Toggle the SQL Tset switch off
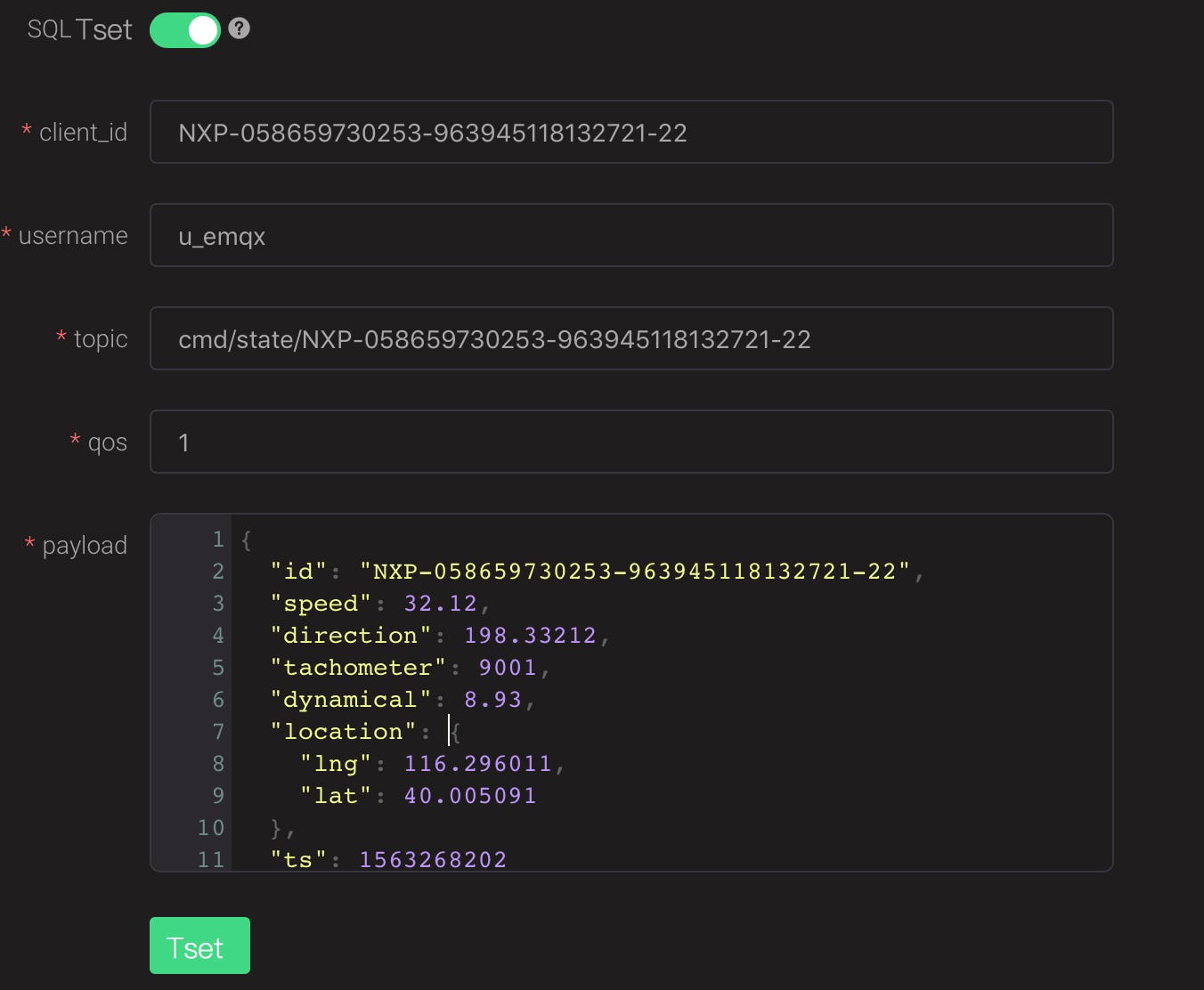Viewport: 1204px width, 990px height. coord(185,30)
